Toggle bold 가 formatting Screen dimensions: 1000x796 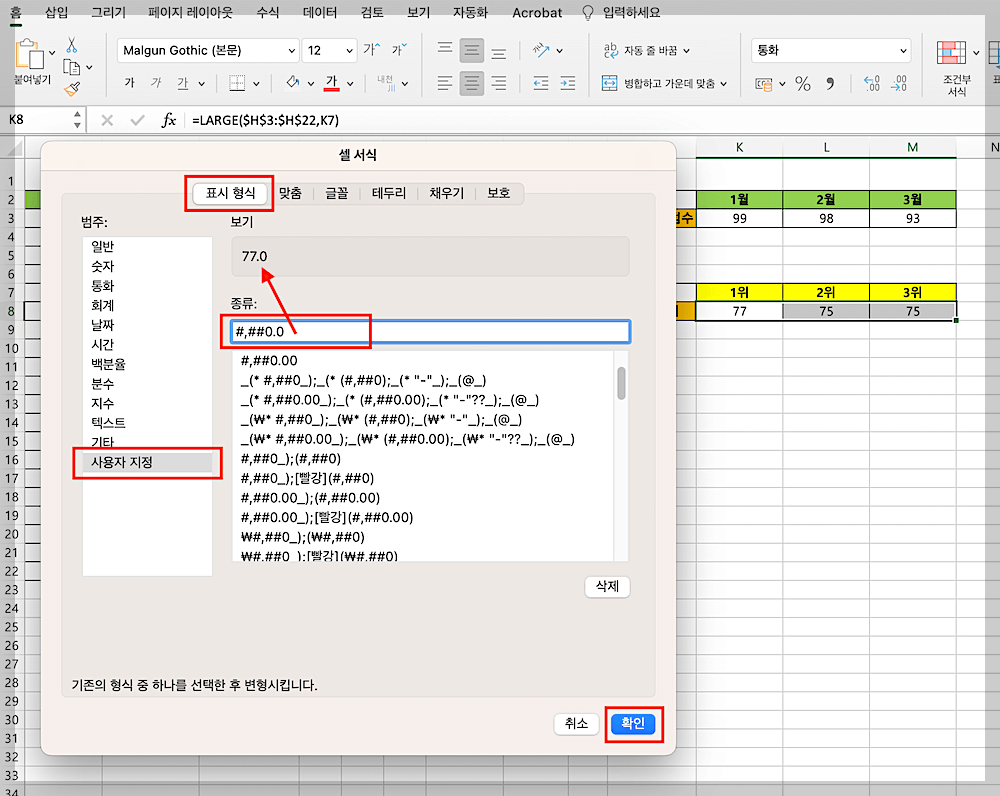129,83
